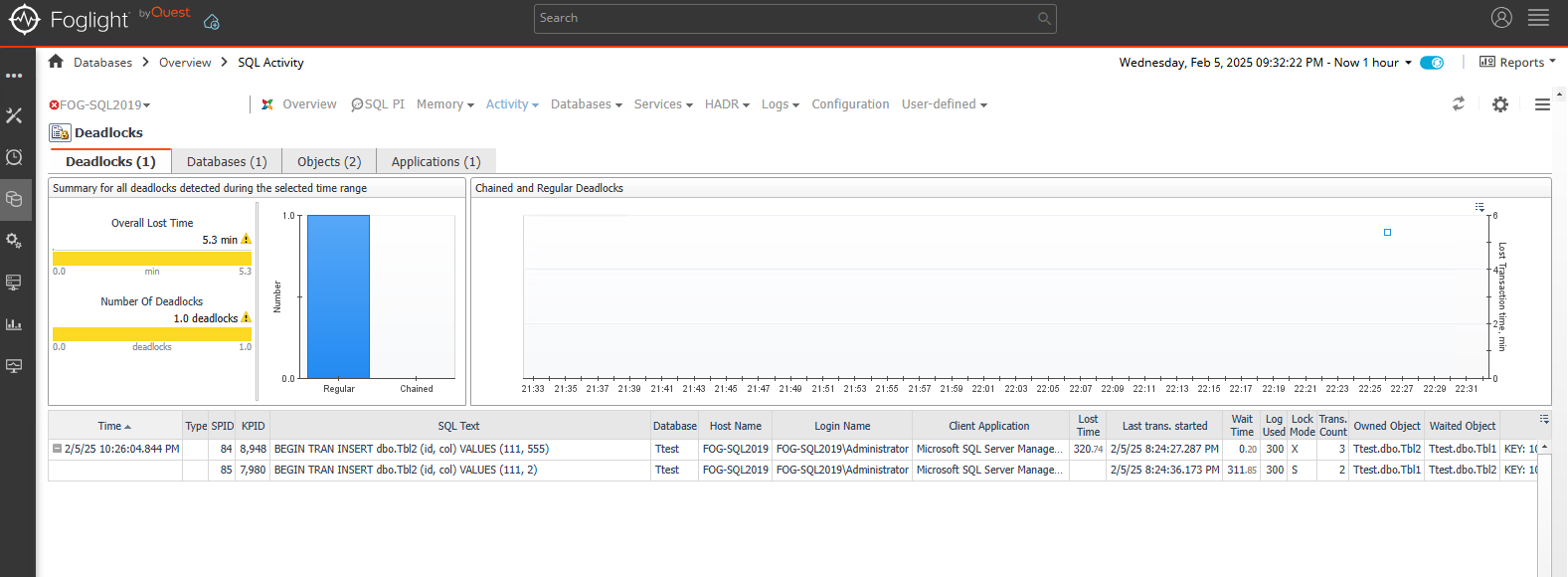Click the 311.85 wait time cell
The height and width of the screenshot is (577, 1568).
pos(1242,470)
